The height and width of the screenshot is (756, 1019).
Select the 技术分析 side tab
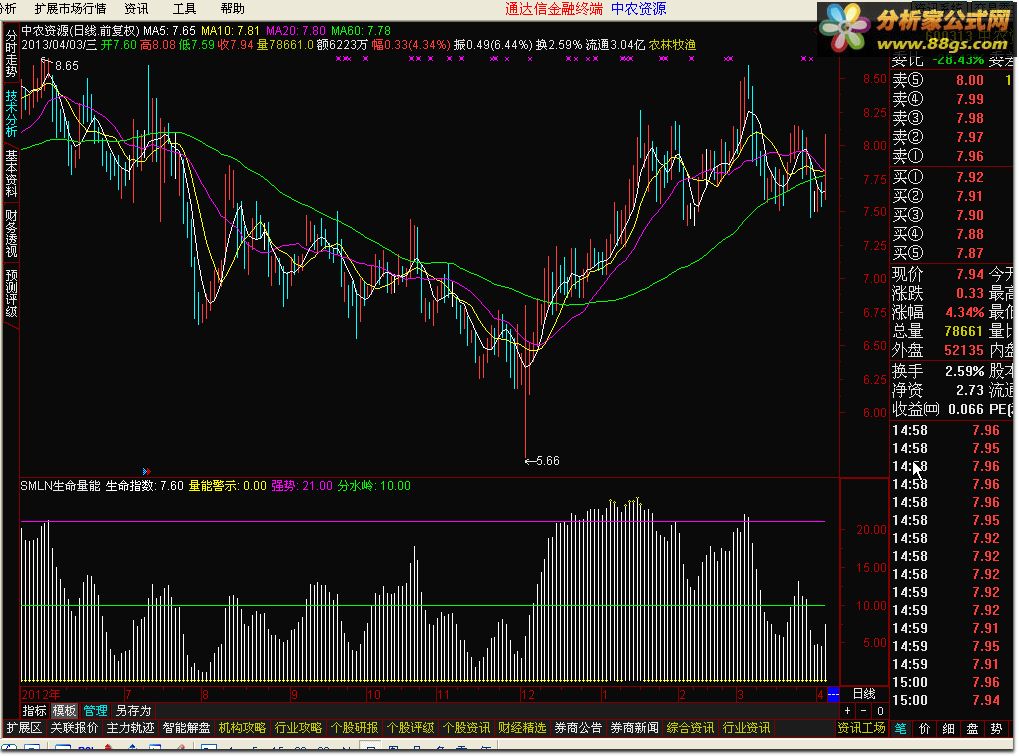click(x=10, y=112)
